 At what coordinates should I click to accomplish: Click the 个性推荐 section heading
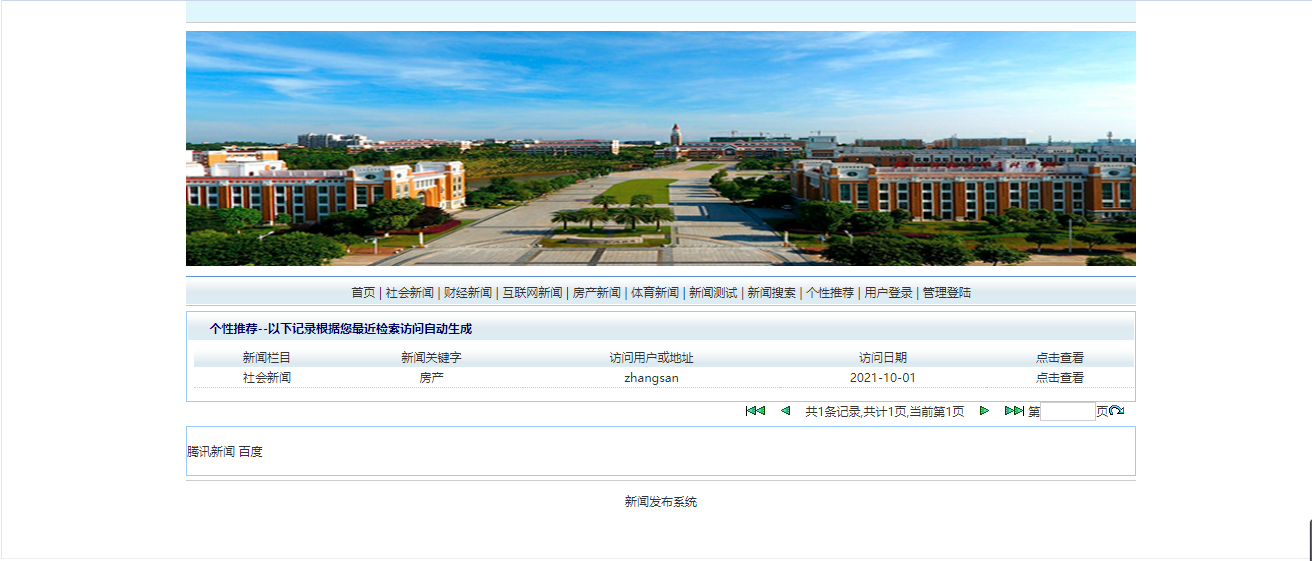[340, 329]
